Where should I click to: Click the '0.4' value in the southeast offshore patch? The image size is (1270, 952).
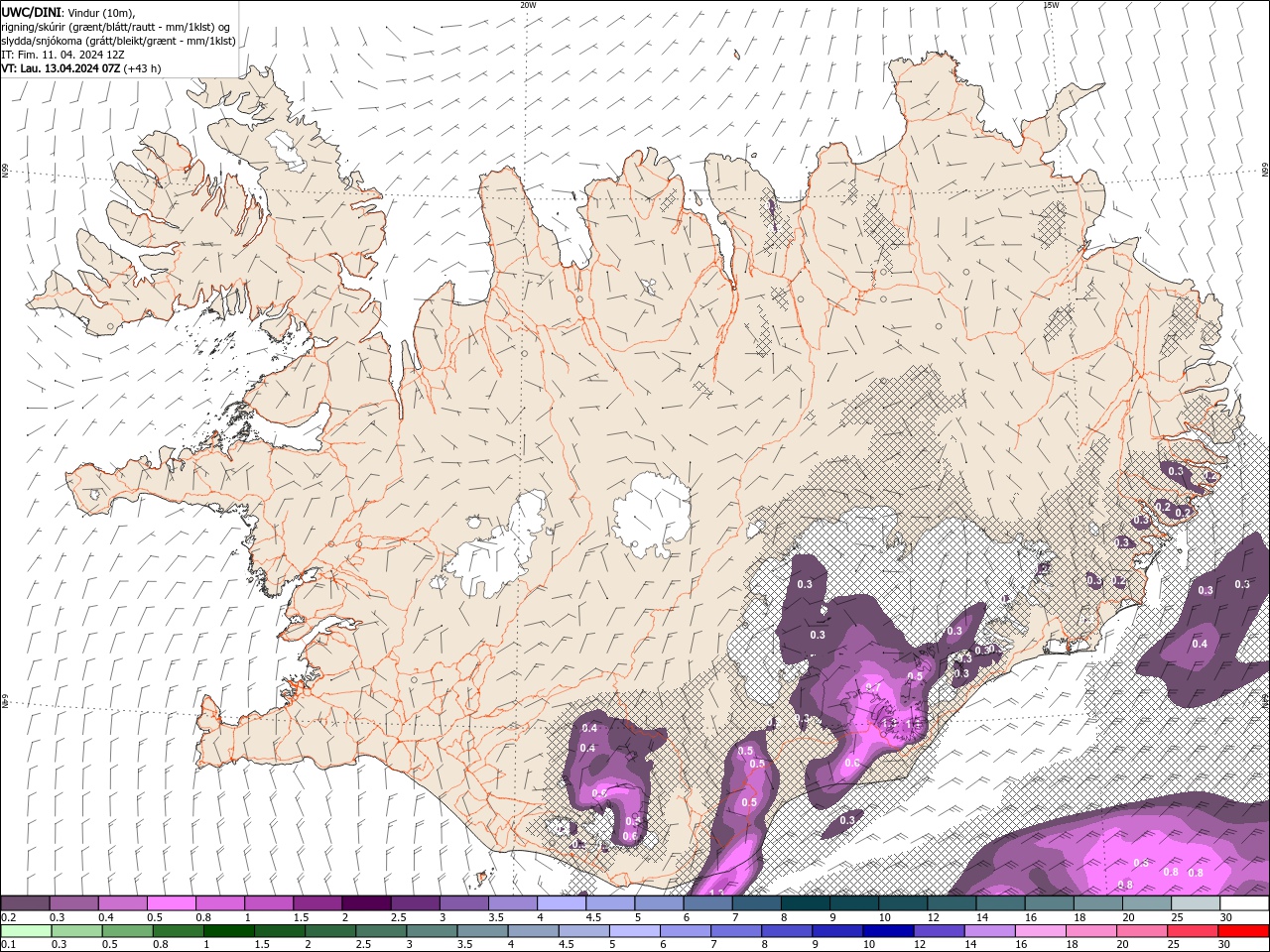[1200, 644]
